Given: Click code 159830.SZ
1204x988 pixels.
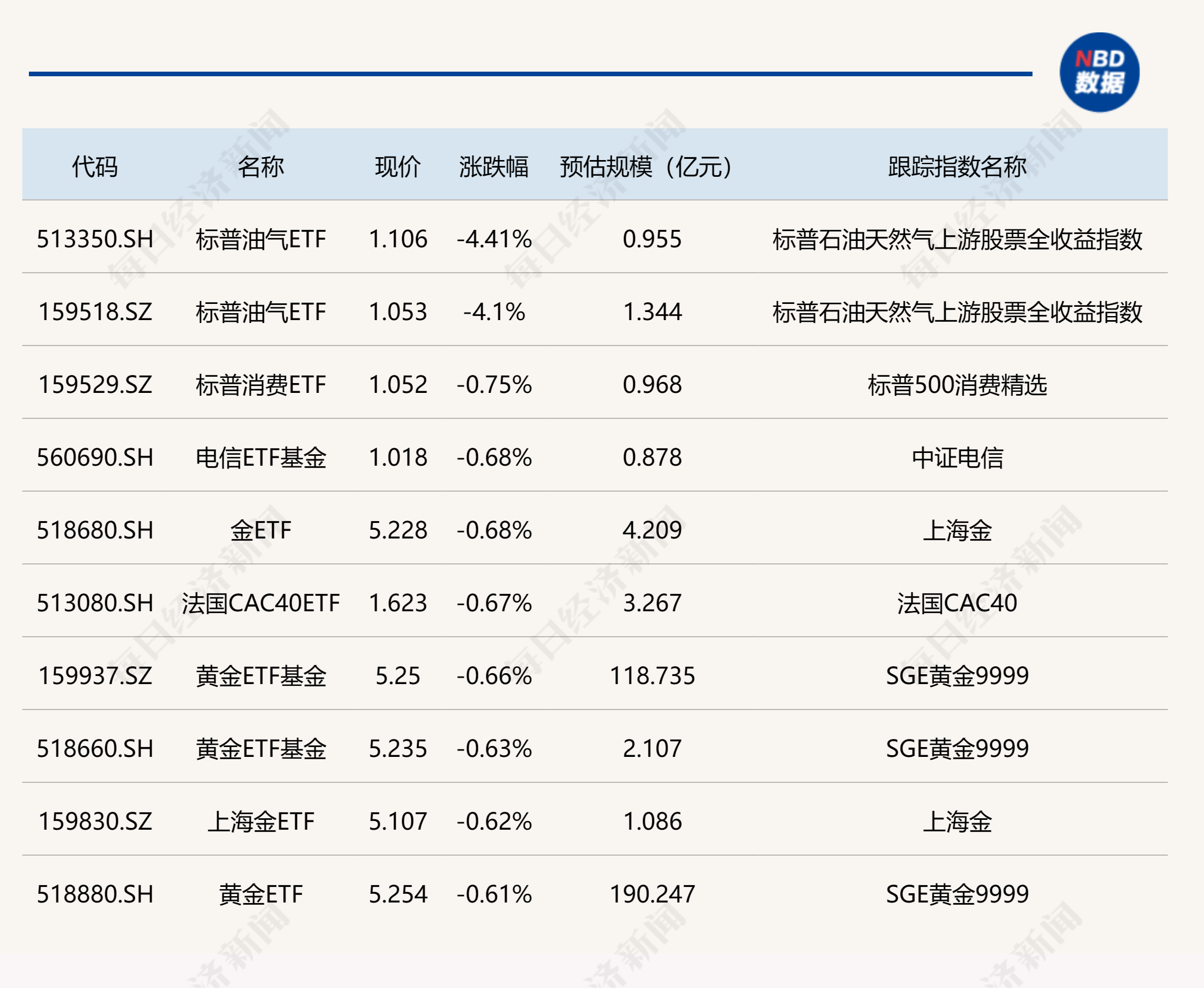Looking at the screenshot, I should point(95,822).
